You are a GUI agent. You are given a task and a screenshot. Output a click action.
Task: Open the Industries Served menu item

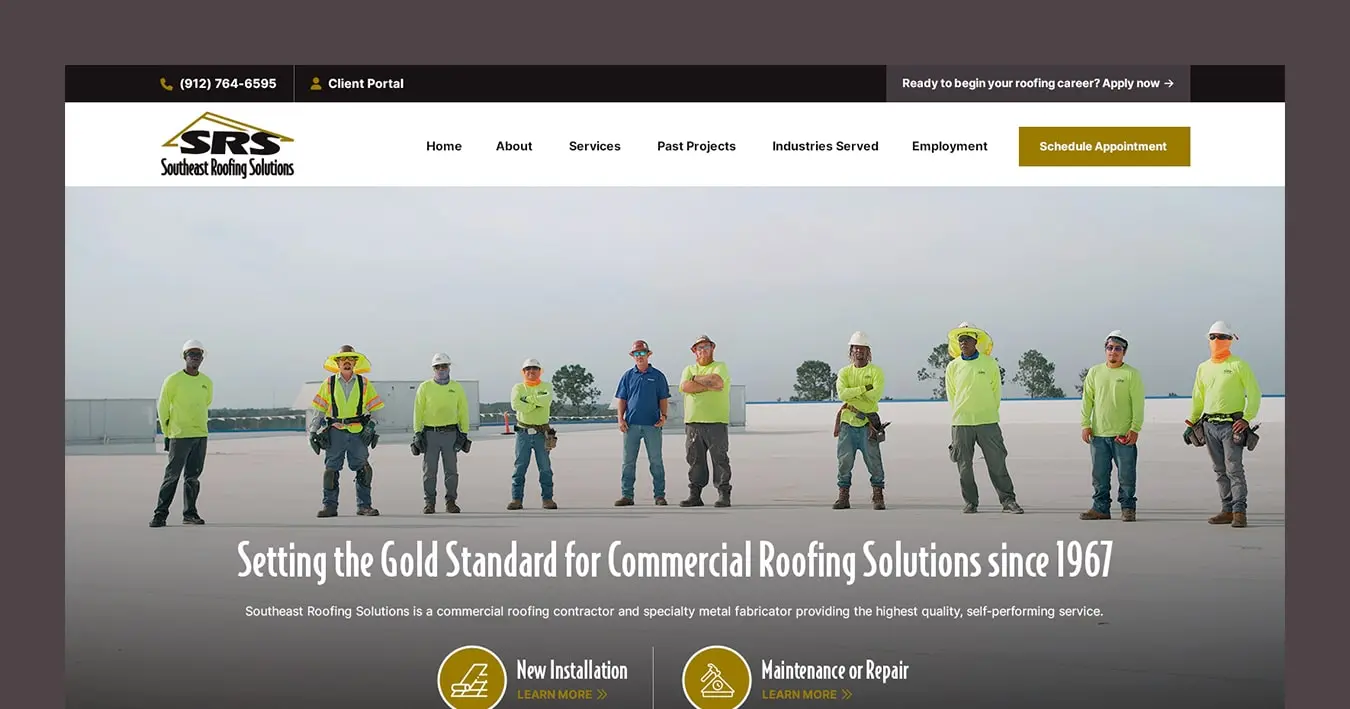(x=825, y=146)
